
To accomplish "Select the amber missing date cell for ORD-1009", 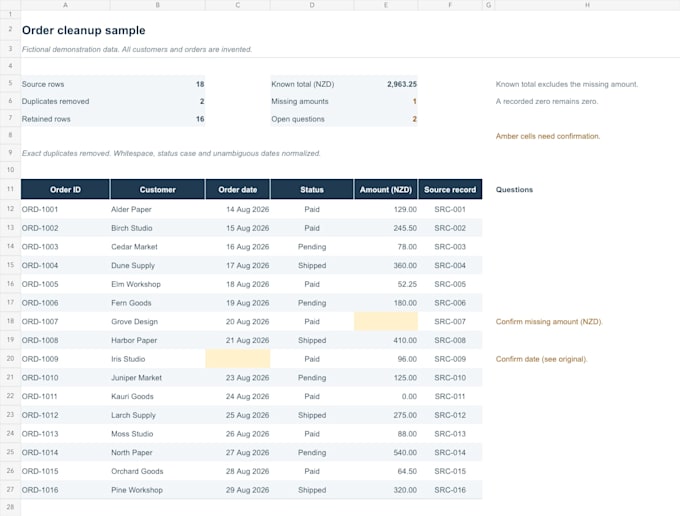I will tap(238, 359).
